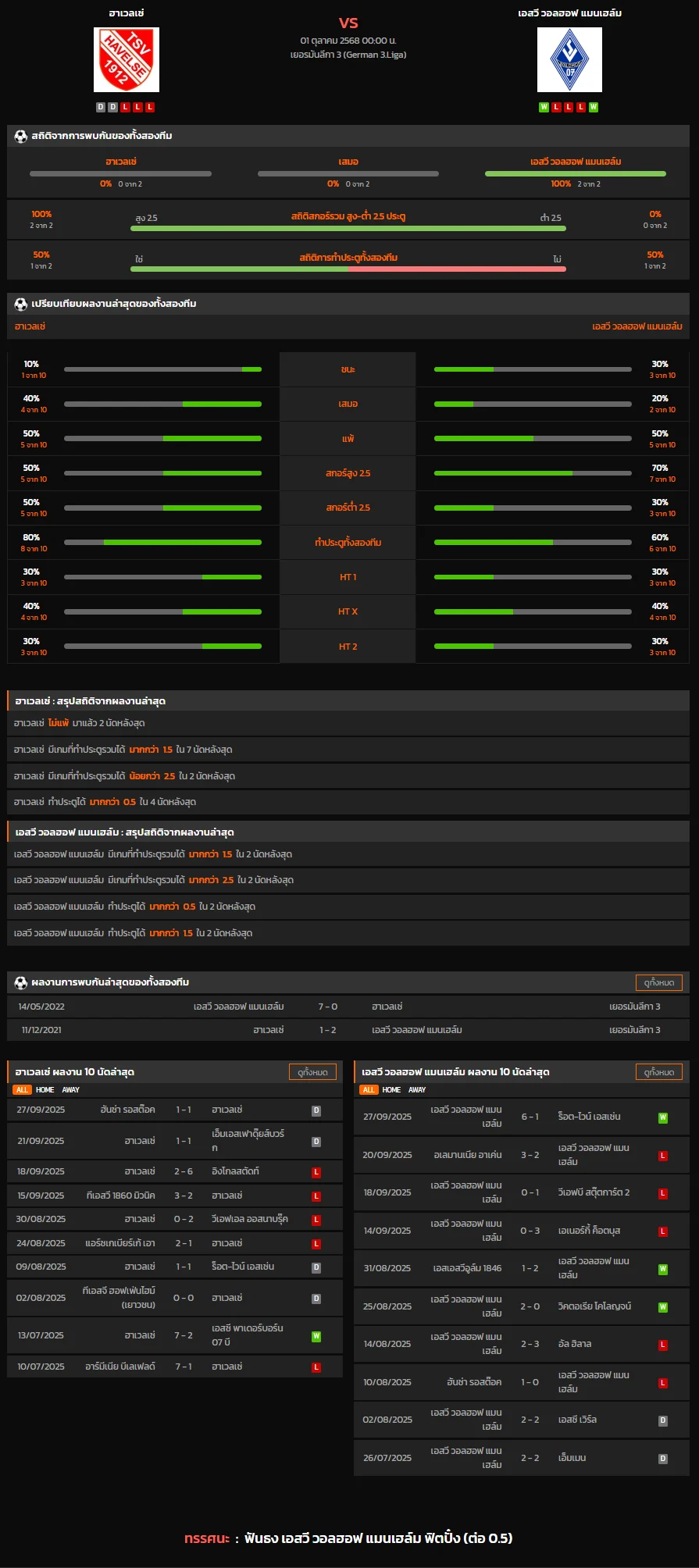Open 'ดูทั้งหมด' button for Havelse last 10 matches
This screenshot has height=1568, width=699.
coord(312,1072)
